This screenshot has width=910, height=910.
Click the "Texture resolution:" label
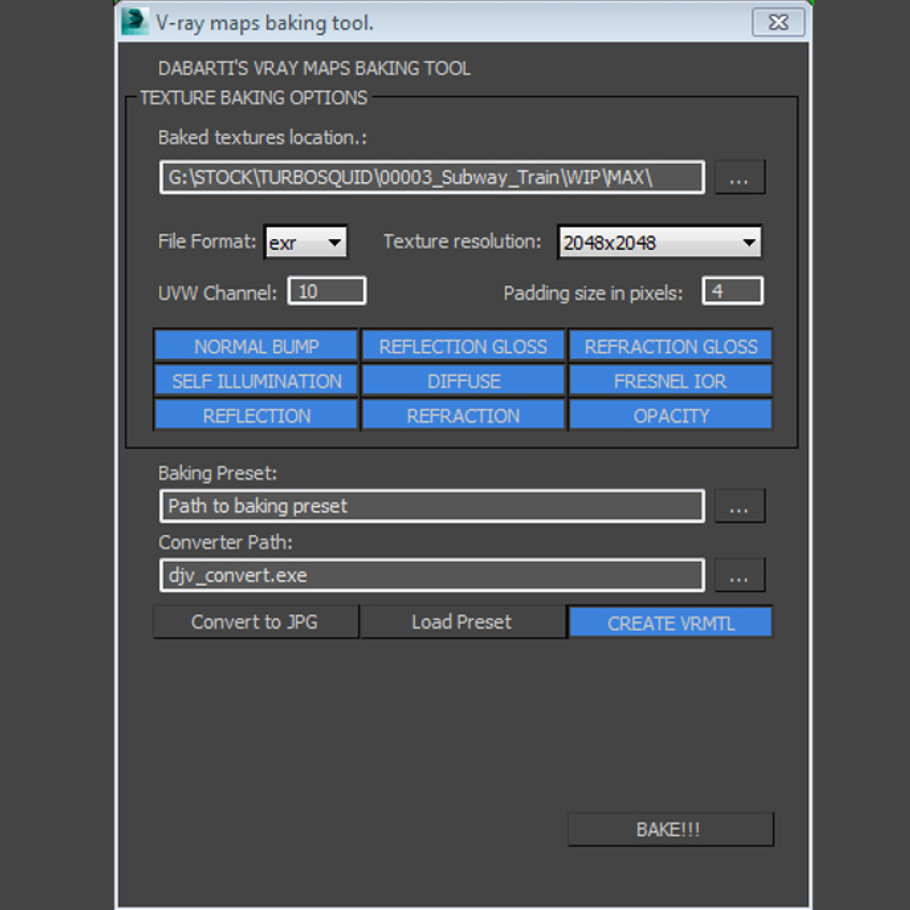pos(462,241)
